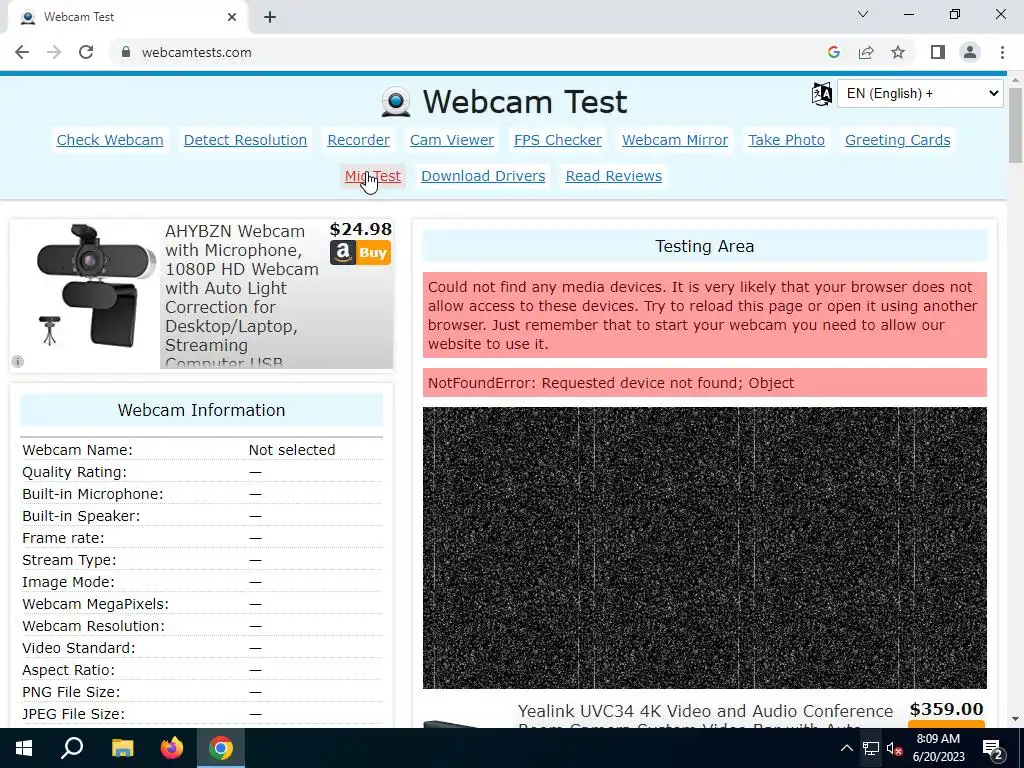Click the Webcam Resolution label
The width and height of the screenshot is (1024, 768).
(x=93, y=626)
